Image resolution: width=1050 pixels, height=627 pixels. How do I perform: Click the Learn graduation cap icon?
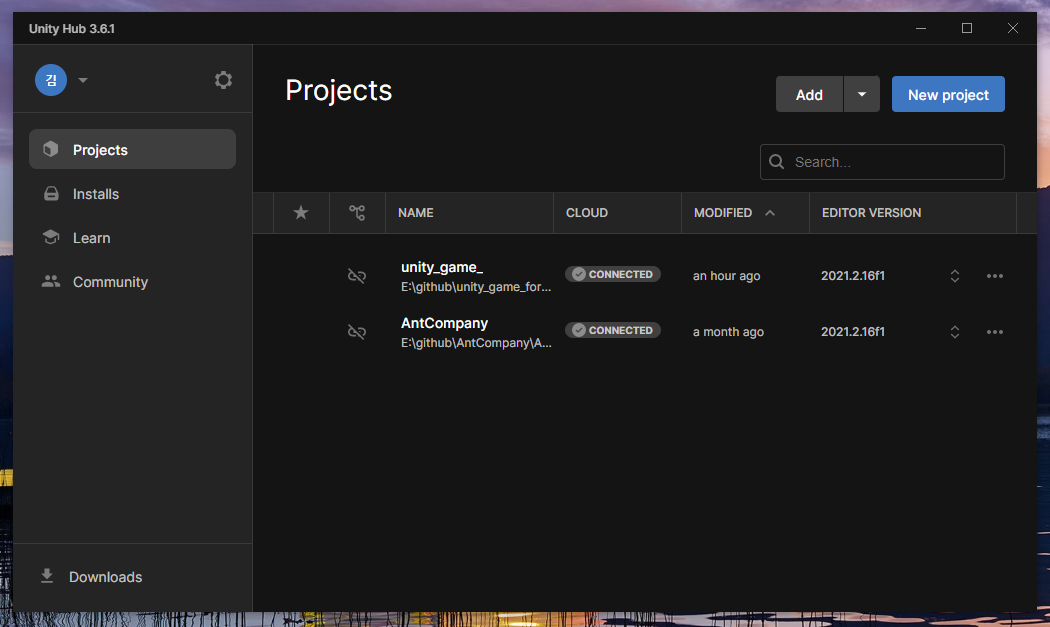(x=51, y=237)
